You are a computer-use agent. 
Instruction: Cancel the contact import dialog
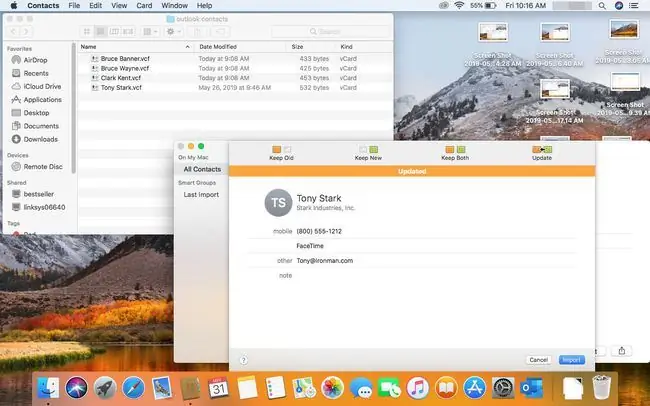point(538,360)
